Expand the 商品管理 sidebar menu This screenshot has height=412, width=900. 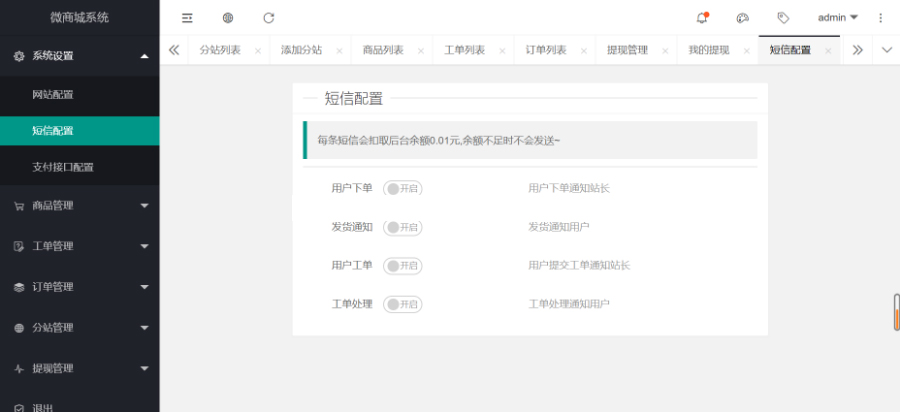tap(80, 206)
